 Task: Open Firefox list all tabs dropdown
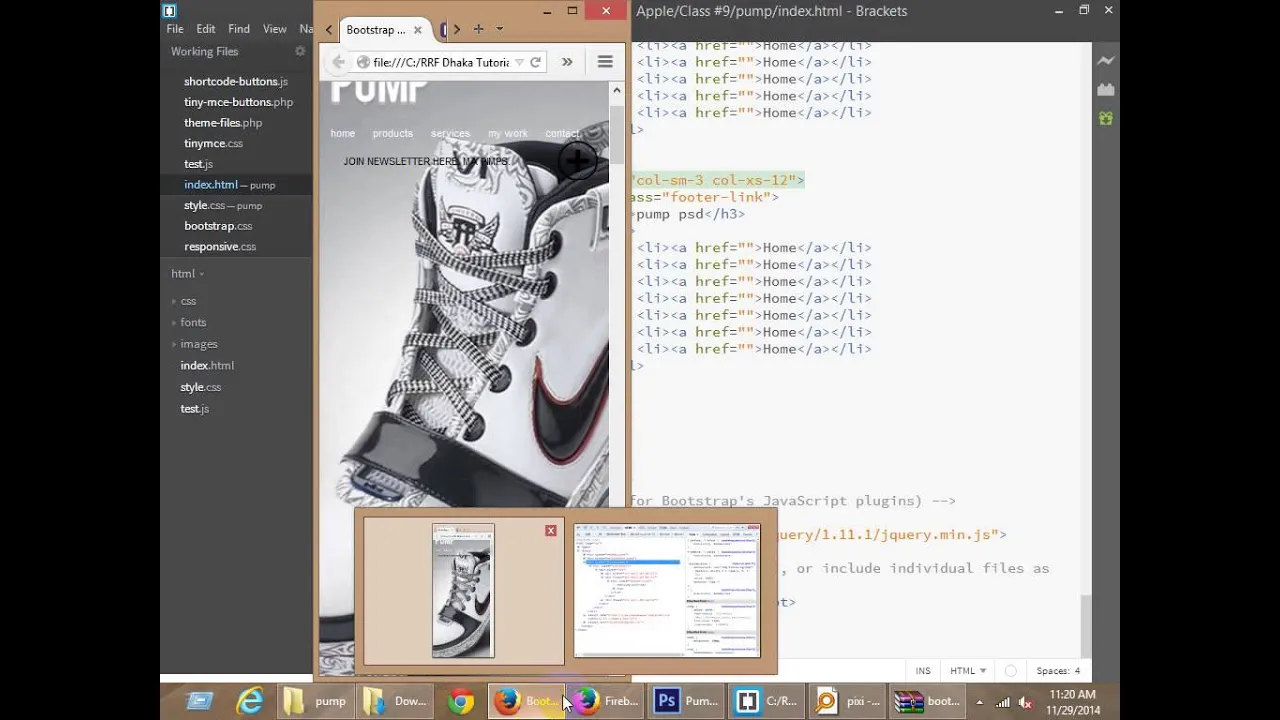(x=500, y=29)
